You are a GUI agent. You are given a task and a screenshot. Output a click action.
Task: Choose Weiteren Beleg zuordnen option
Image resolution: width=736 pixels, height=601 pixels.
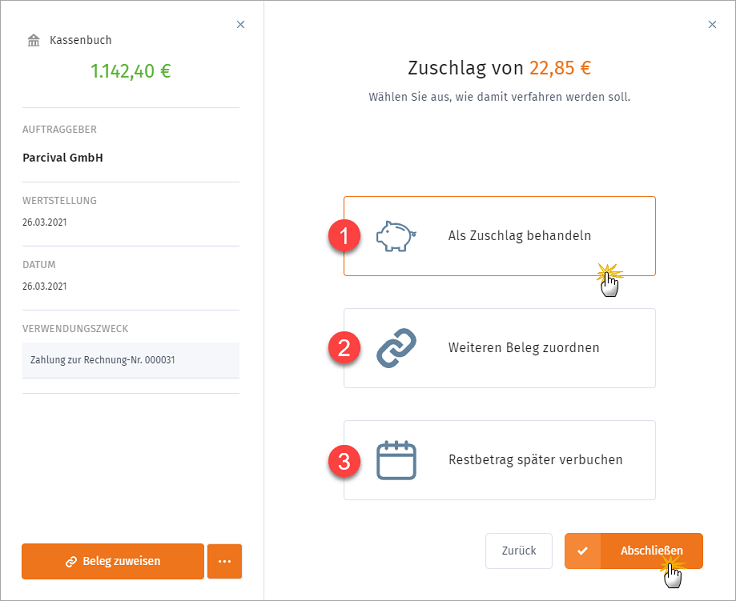(499, 348)
